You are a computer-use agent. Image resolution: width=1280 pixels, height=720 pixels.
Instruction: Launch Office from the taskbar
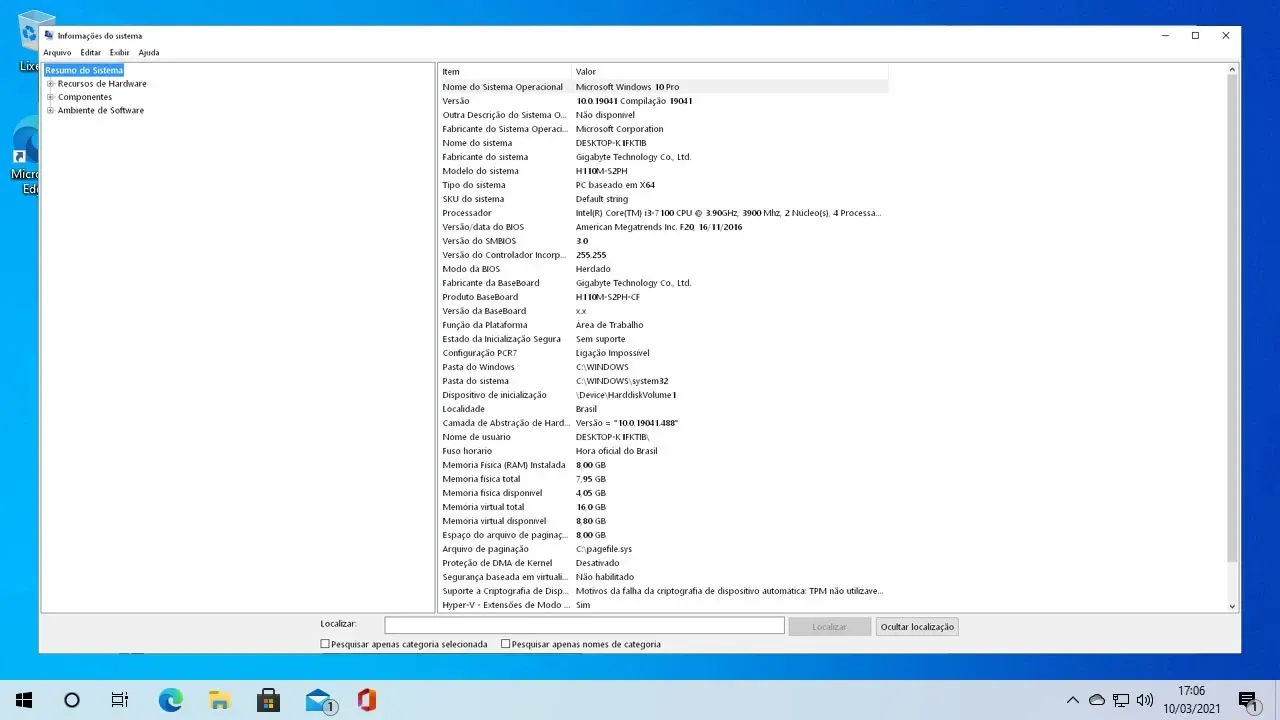367,700
